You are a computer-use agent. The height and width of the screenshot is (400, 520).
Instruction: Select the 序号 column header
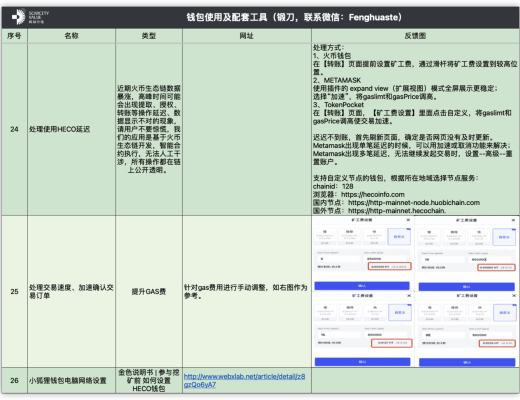point(14,36)
